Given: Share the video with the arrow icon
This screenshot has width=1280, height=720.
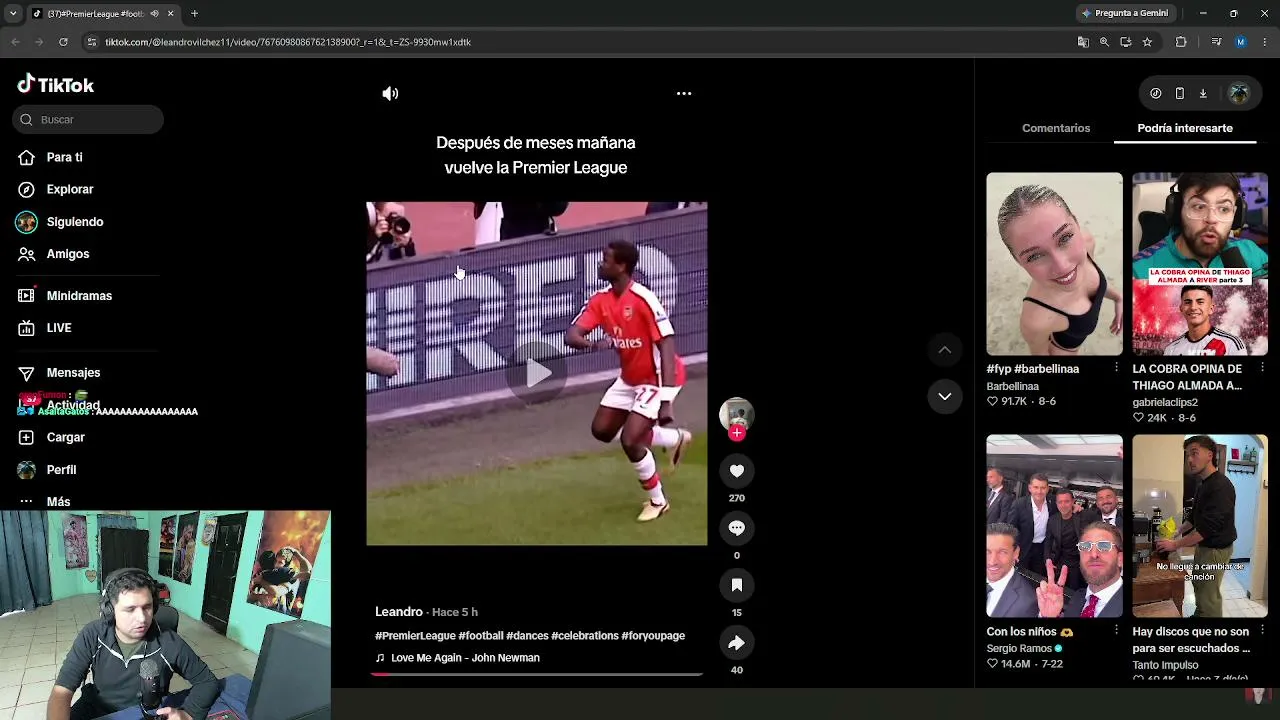Looking at the screenshot, I should point(737,642).
